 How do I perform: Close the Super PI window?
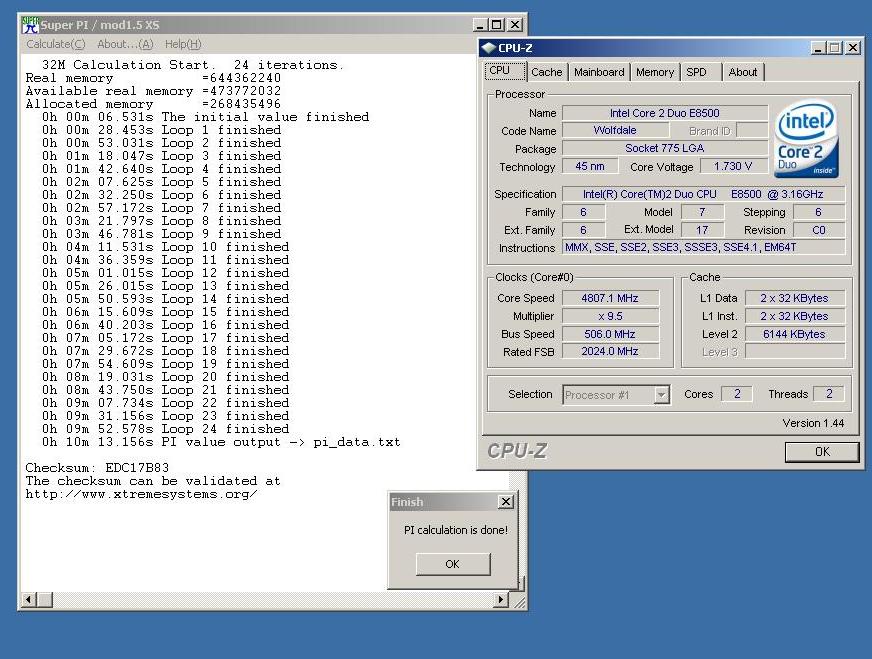pyautogui.click(x=516, y=24)
